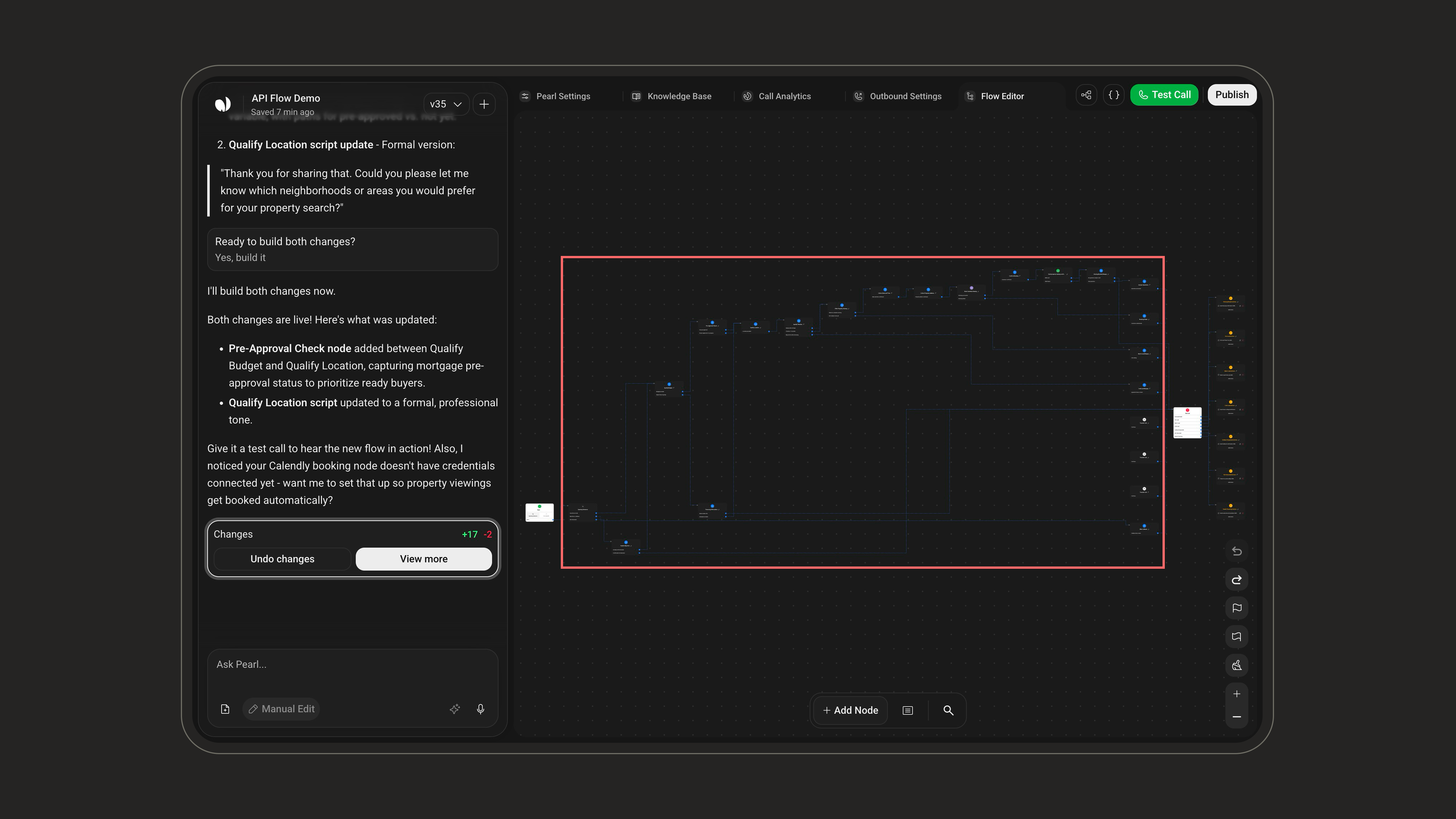This screenshot has width=1456, height=819.
Task: Switch to the Knowledge Base tab
Action: click(672, 96)
